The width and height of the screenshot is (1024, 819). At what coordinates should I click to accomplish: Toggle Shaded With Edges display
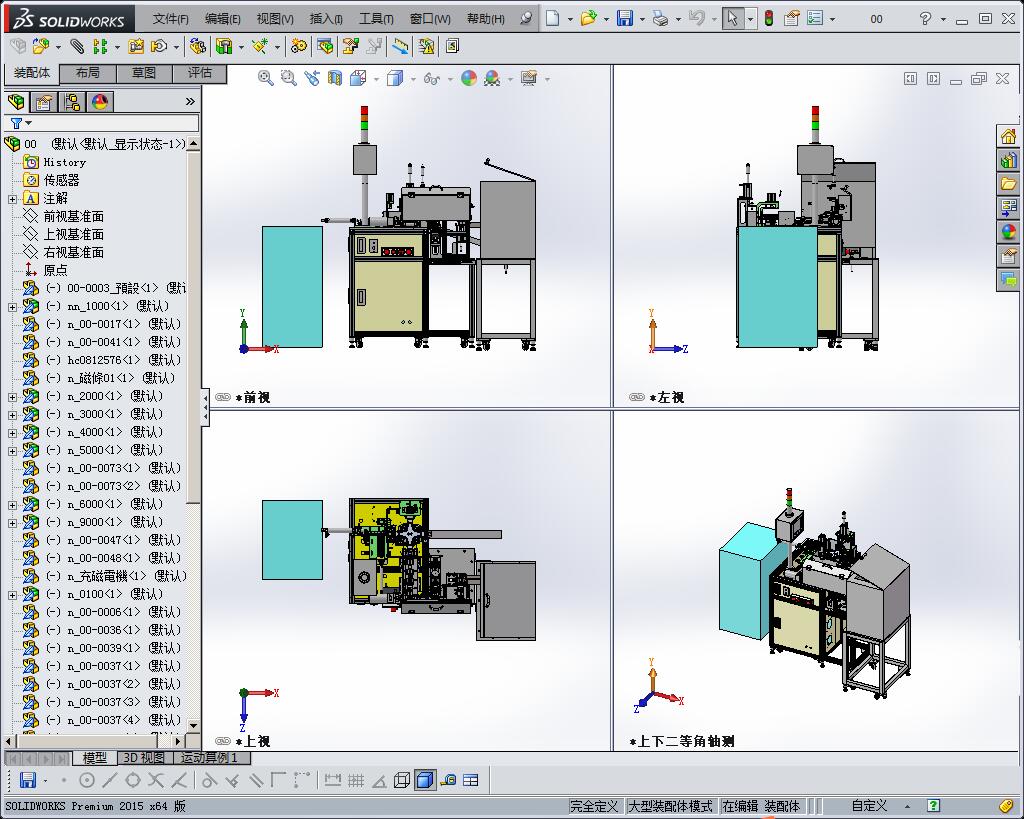coord(424,780)
